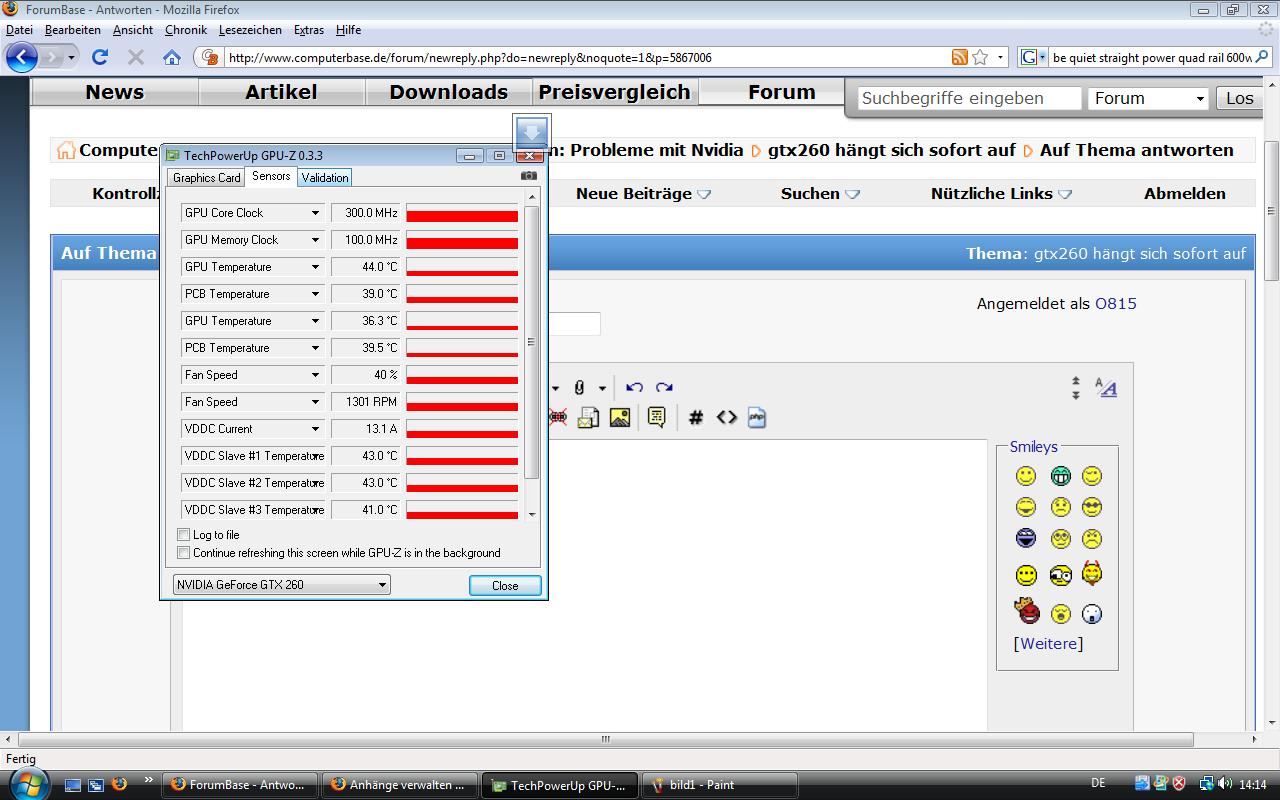Insert the crowned red smiley
The image size is (1280, 800).
(x=1026, y=610)
